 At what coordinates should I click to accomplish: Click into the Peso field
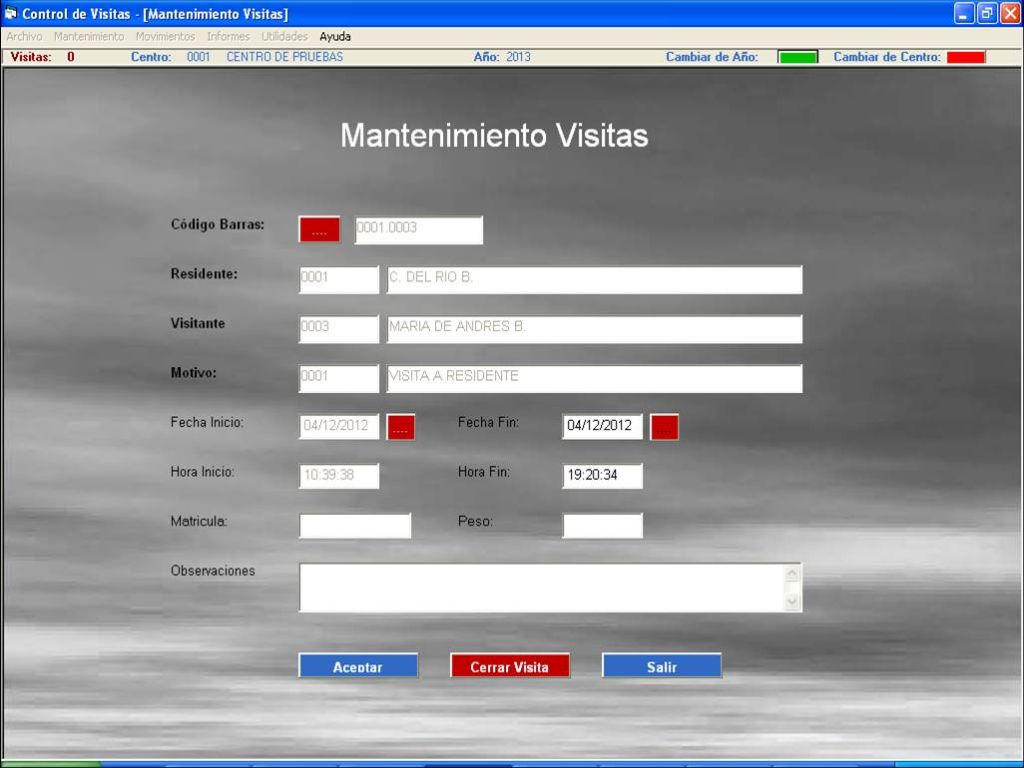(602, 525)
